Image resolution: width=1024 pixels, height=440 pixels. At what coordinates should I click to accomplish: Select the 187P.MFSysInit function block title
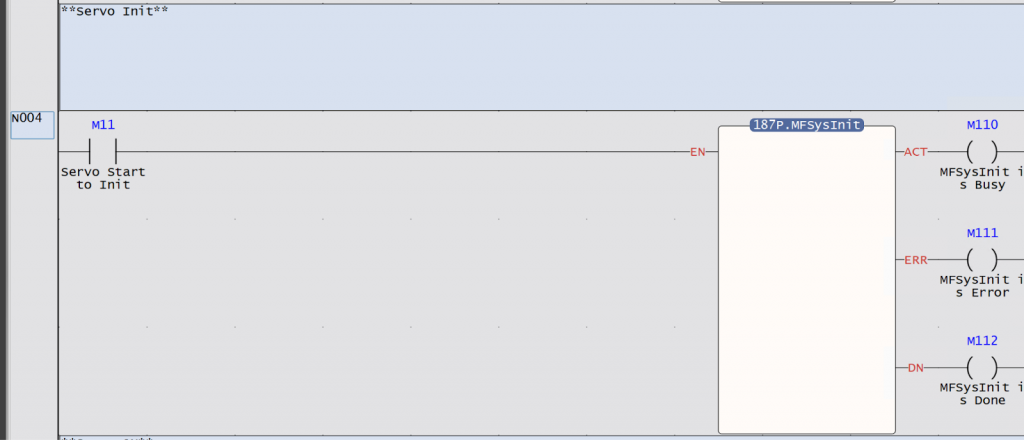click(x=807, y=125)
